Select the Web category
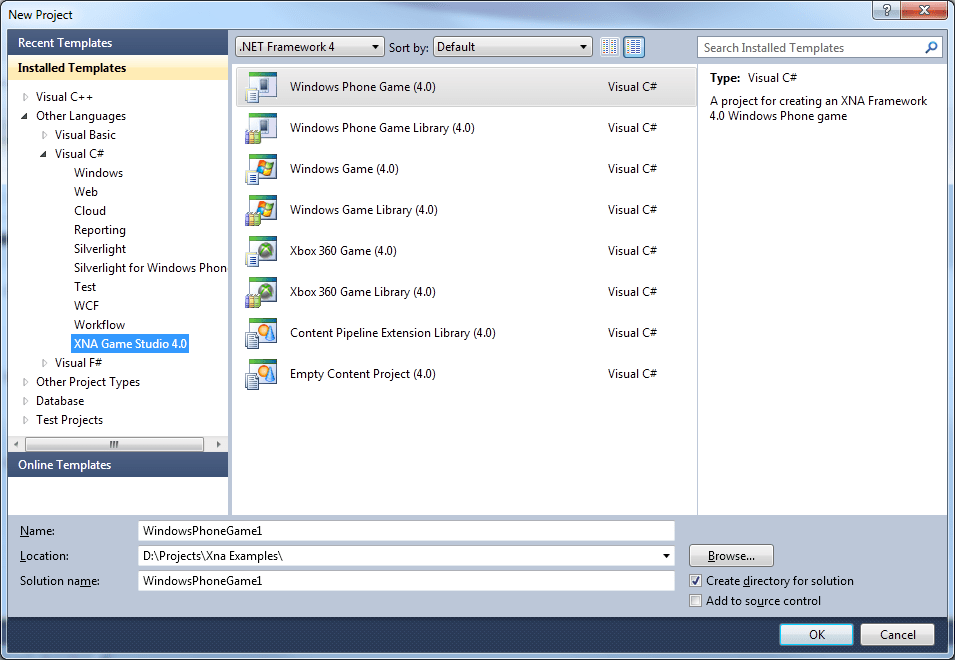The height and width of the screenshot is (660, 955). (x=86, y=192)
